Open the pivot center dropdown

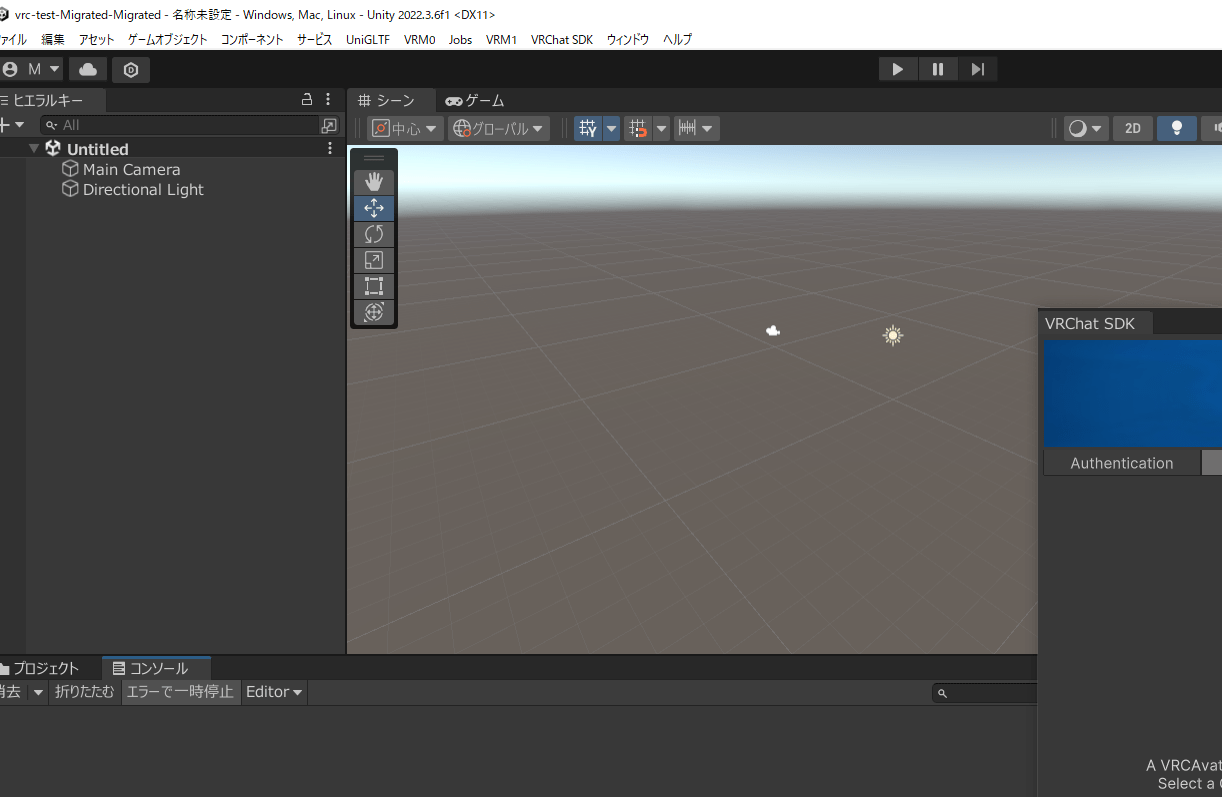[x=405, y=128]
